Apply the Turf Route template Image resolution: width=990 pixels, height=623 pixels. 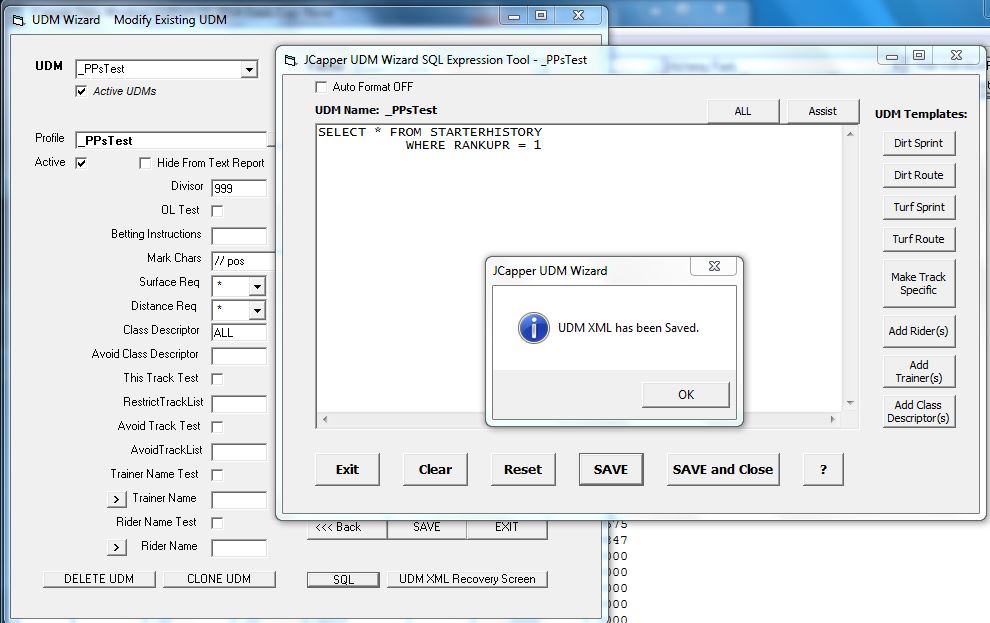918,239
